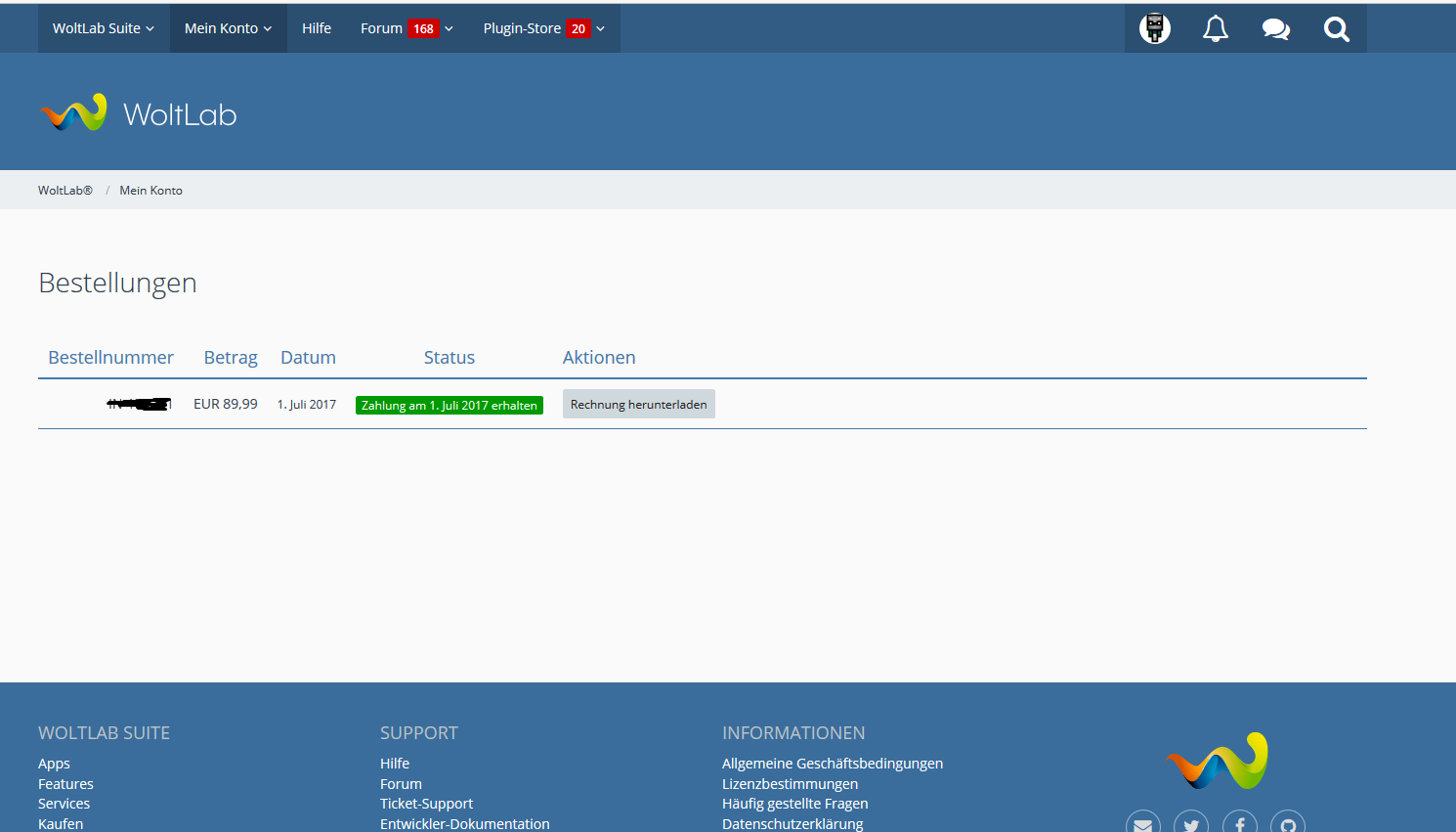The width and height of the screenshot is (1456, 832).
Task: Expand the WoltLab Suite dropdown menu
Action: (104, 28)
